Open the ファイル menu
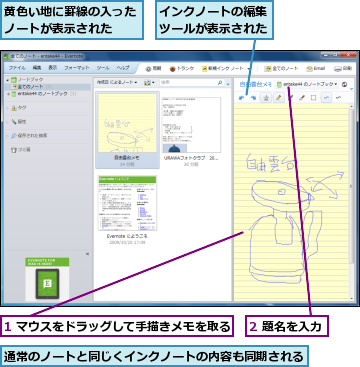This screenshot has width=360, height=367. click(x=17, y=68)
